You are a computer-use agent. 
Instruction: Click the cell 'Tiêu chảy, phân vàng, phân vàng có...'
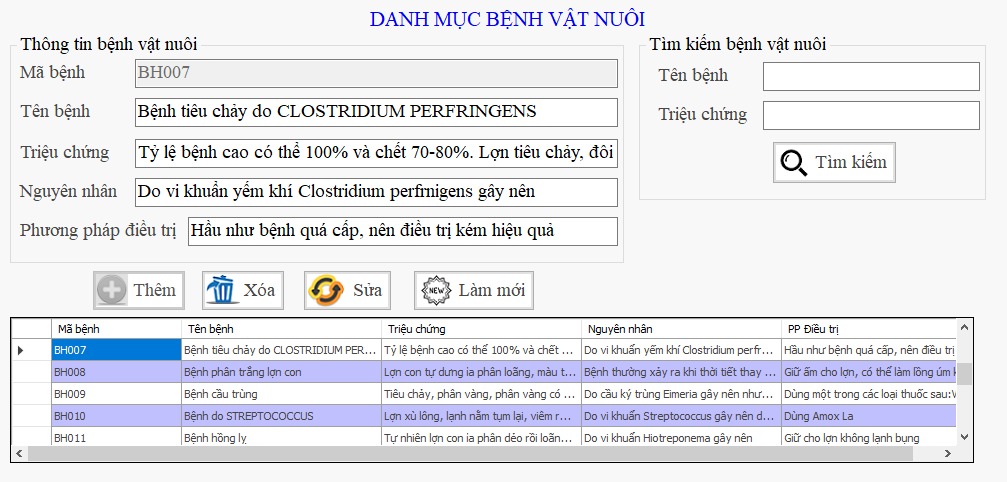point(482,394)
